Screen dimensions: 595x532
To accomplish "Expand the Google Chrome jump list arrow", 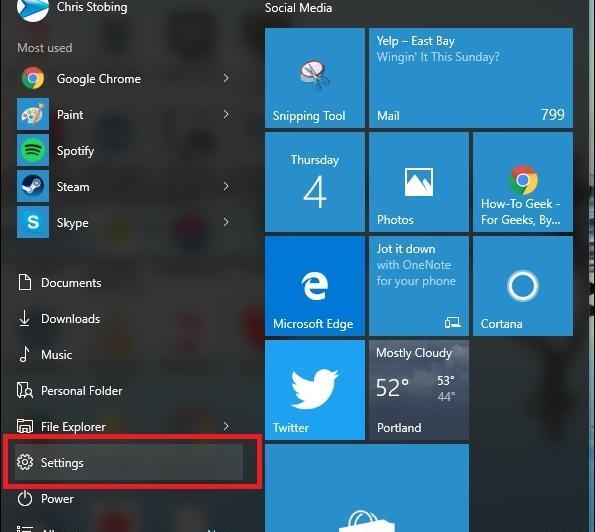I will click(x=226, y=79).
